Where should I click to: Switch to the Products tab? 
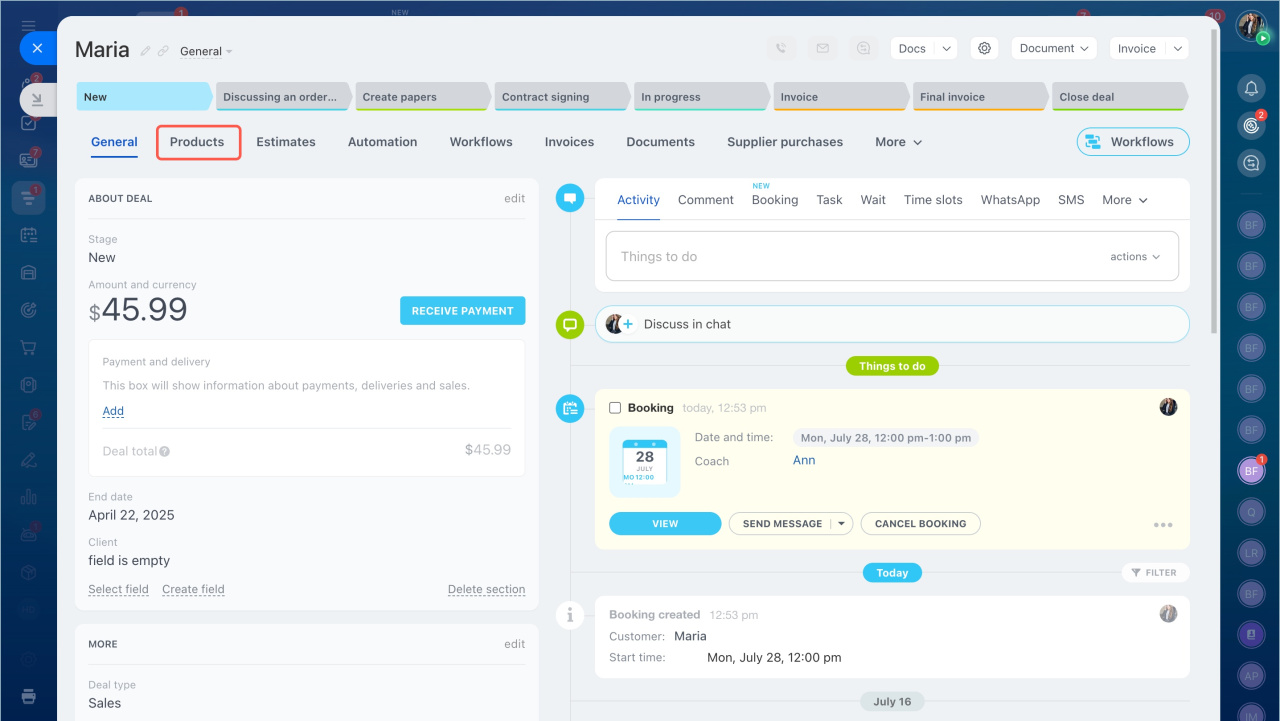tap(197, 142)
